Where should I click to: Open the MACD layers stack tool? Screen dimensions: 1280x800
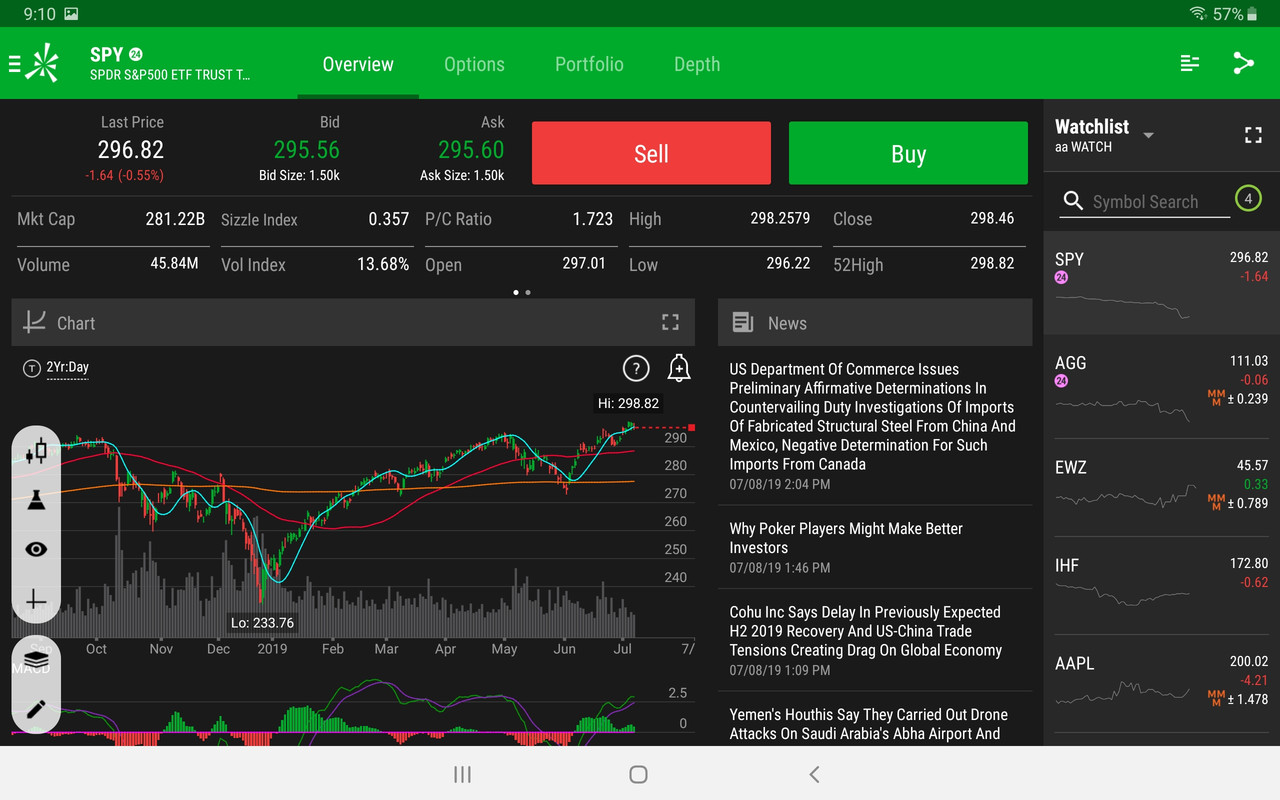[36, 660]
